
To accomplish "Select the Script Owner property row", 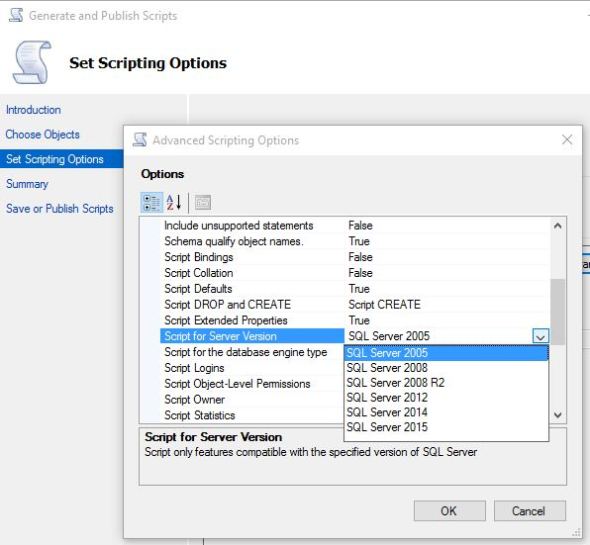I will pyautogui.click(x=252, y=399).
